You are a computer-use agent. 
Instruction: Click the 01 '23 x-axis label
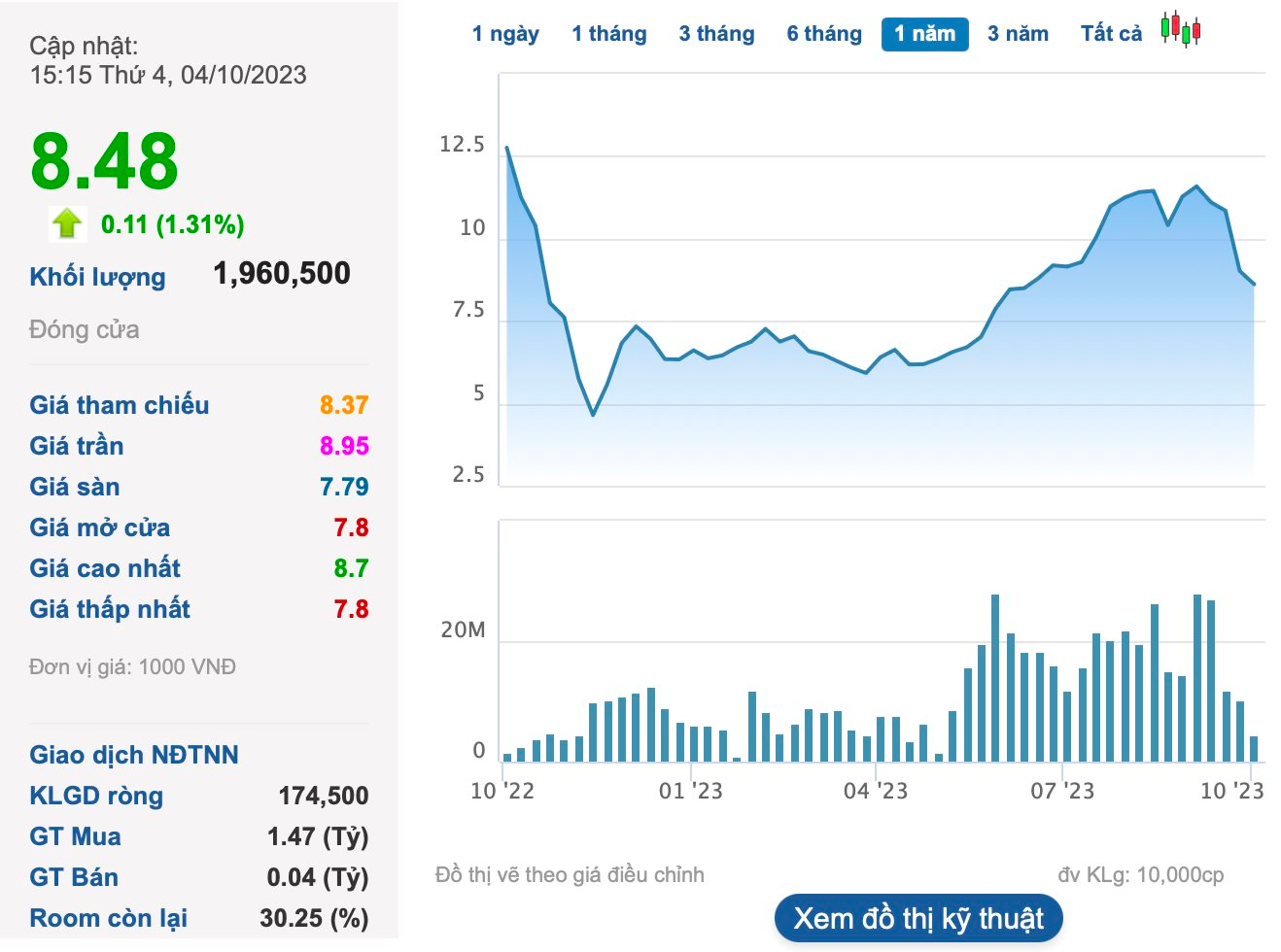(x=691, y=791)
